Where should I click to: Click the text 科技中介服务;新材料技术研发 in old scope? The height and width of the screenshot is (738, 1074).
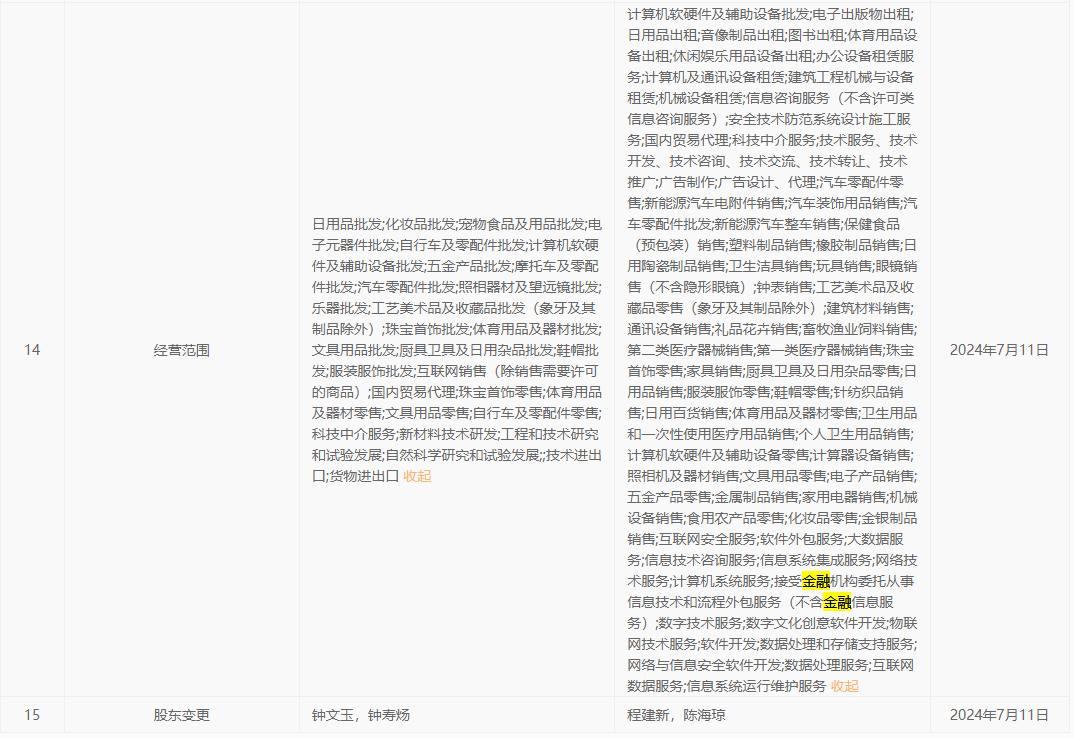tap(405, 434)
